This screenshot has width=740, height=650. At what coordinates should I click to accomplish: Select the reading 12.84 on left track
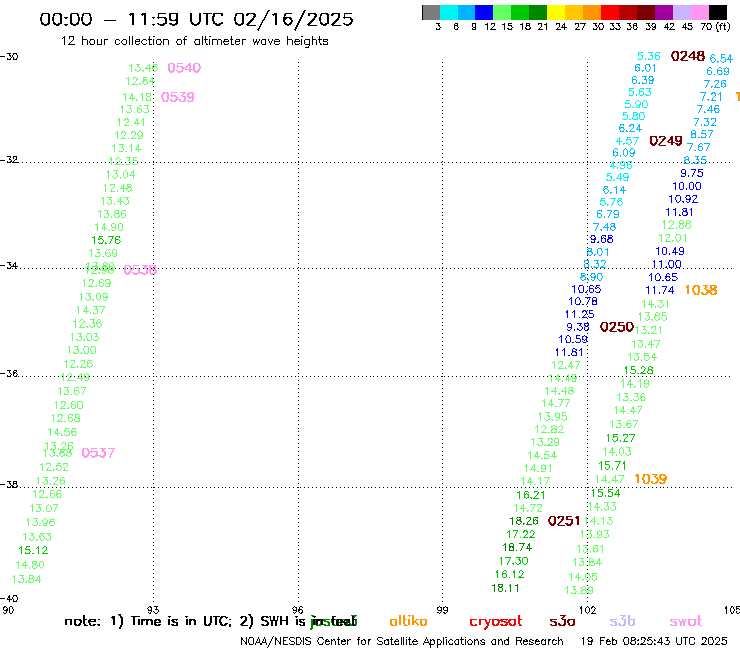[140, 81]
